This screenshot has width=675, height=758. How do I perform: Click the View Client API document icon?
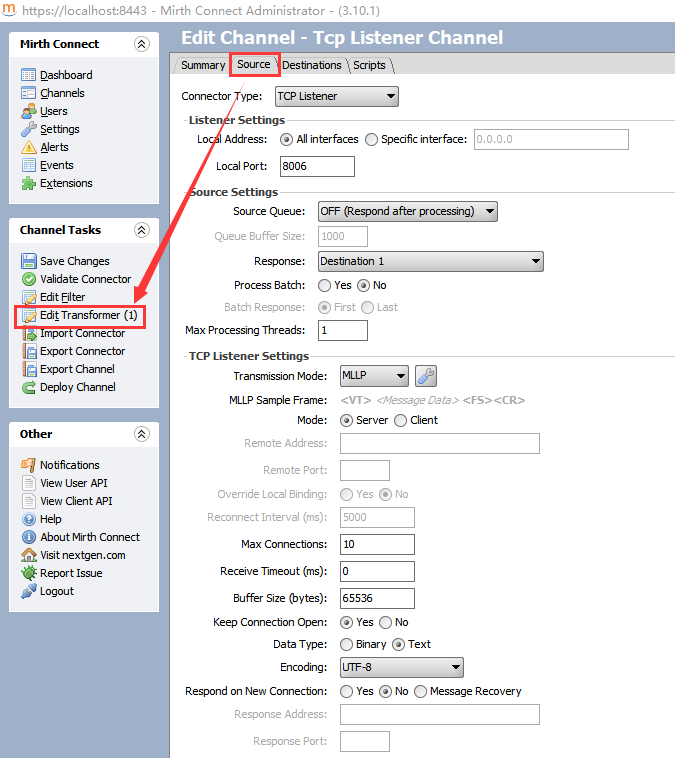[29, 501]
